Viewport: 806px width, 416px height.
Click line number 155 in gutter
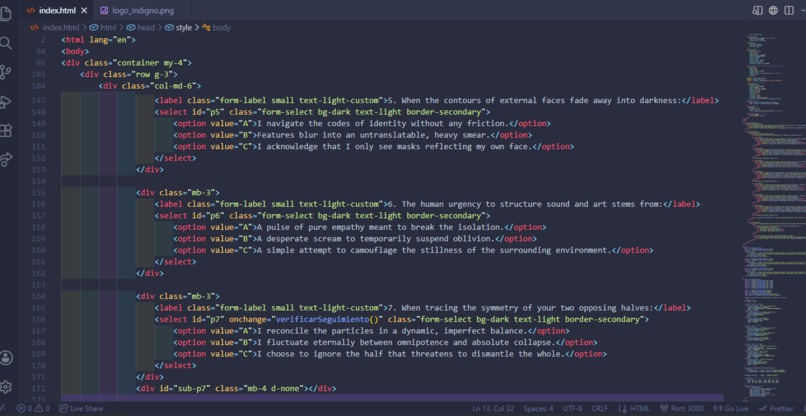[x=41, y=193]
